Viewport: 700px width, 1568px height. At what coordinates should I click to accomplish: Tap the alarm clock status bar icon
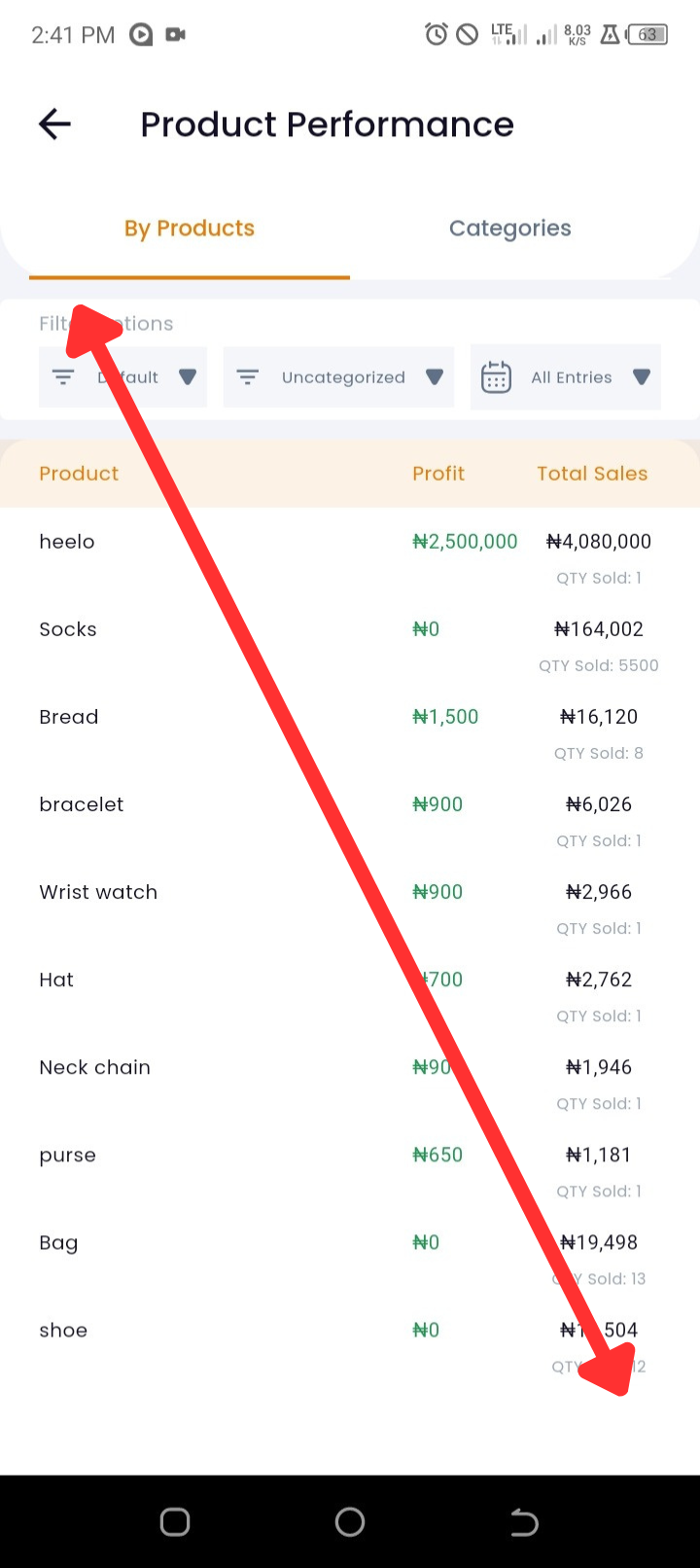pos(437,35)
